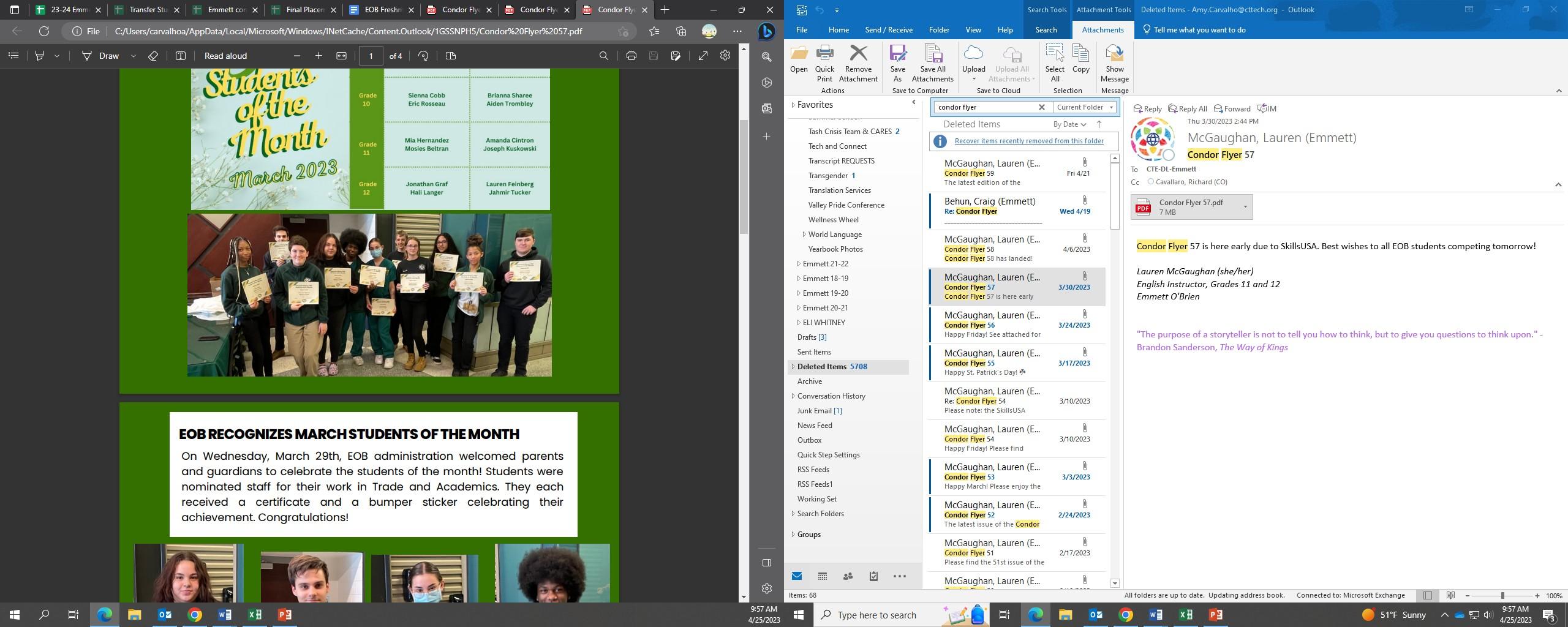
Task: Rotate the PDF page in Edge
Action: [423, 56]
